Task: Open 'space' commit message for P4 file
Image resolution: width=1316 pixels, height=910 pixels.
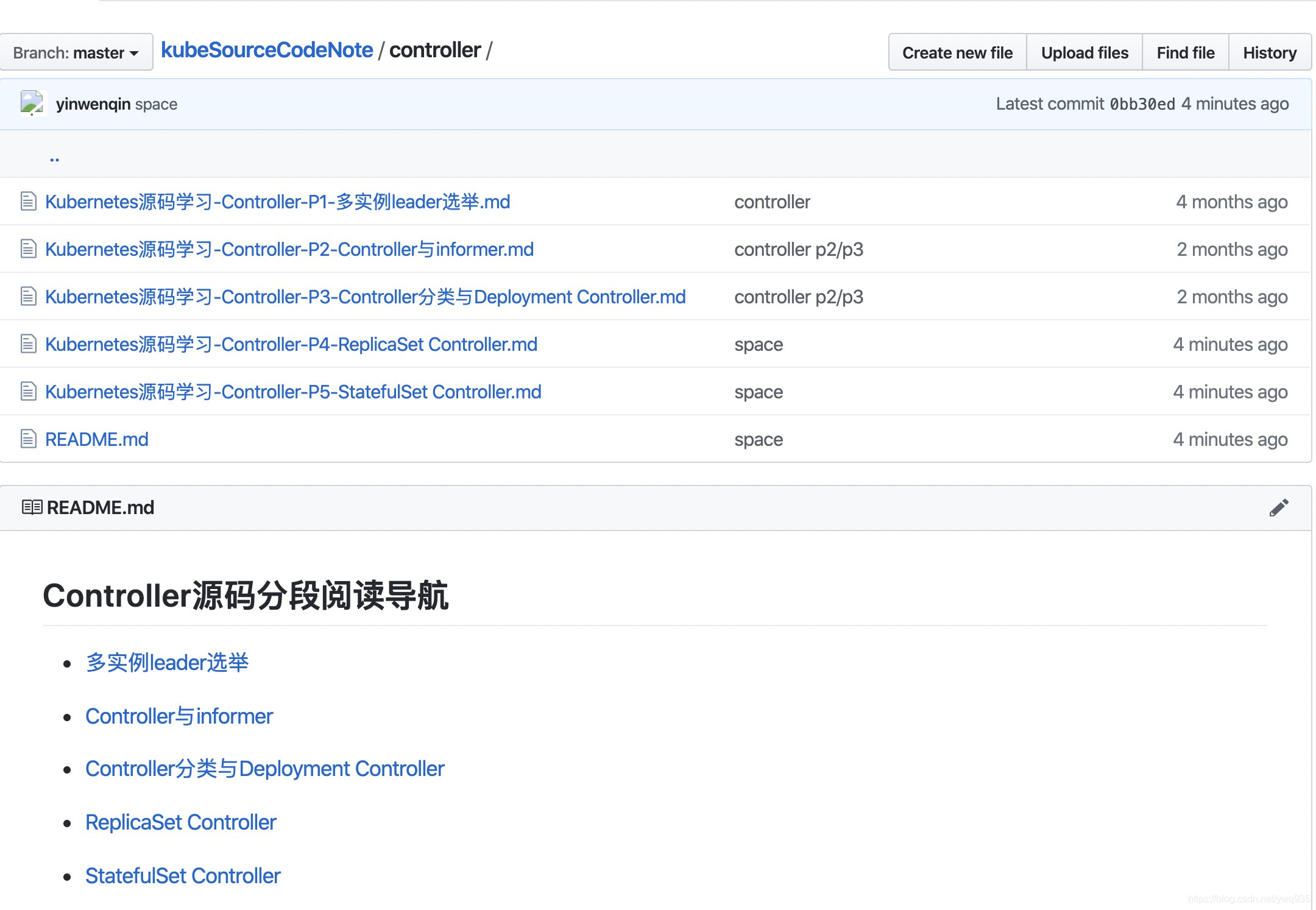Action: coord(759,345)
